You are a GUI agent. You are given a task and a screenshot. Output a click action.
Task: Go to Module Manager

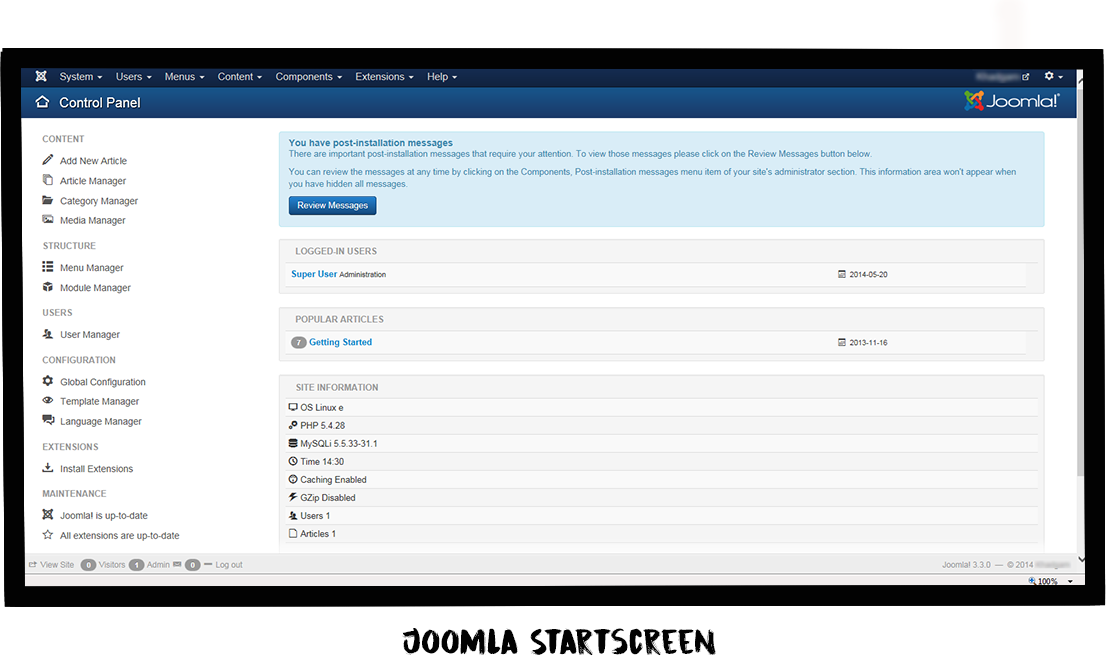[x=95, y=288]
